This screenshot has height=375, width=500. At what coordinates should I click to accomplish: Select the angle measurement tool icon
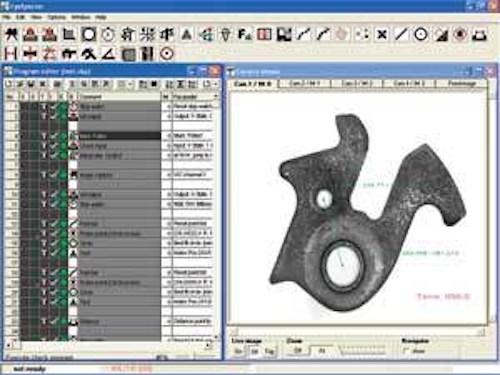point(108,53)
